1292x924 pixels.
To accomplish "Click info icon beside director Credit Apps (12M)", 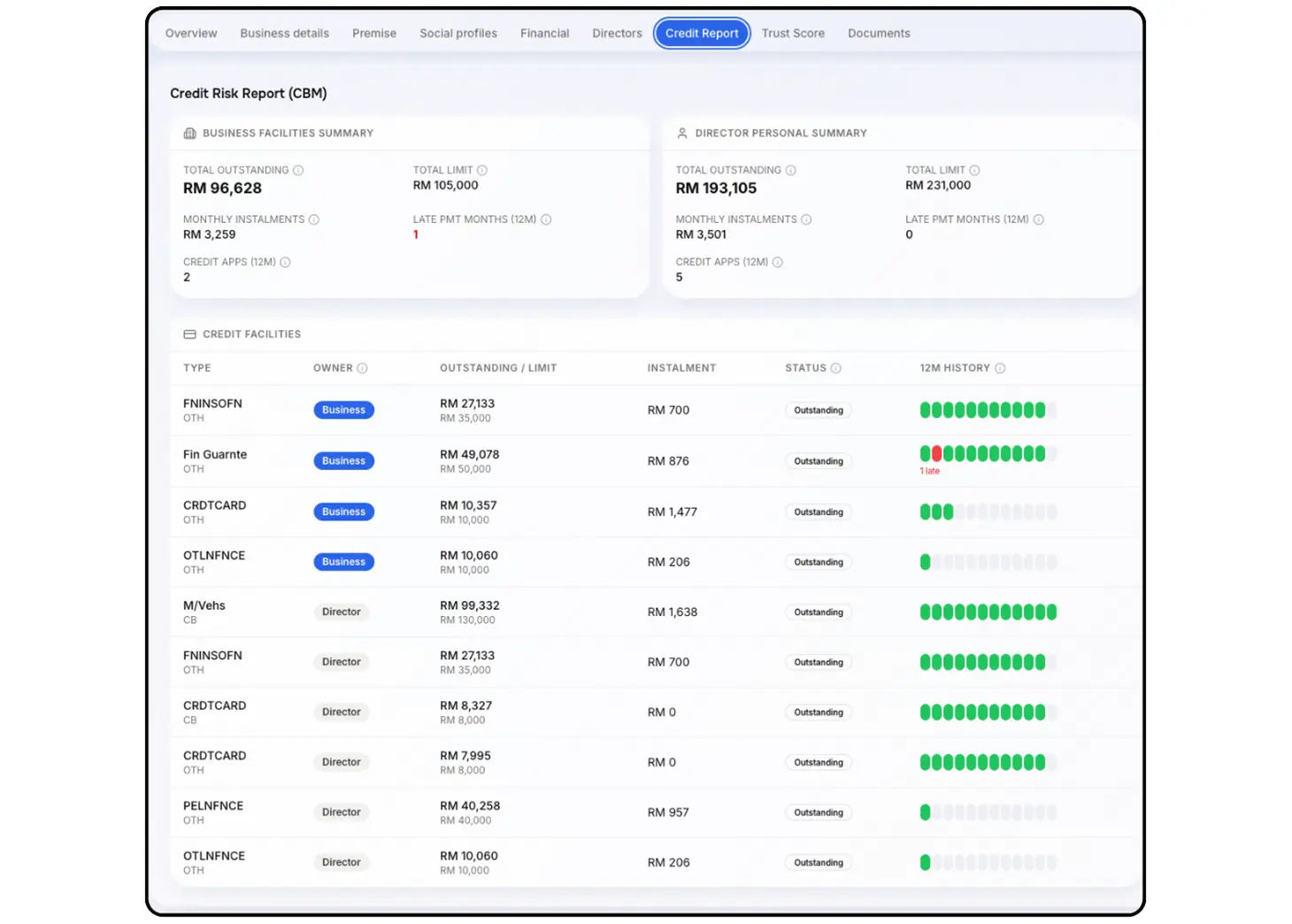I will 778,262.
